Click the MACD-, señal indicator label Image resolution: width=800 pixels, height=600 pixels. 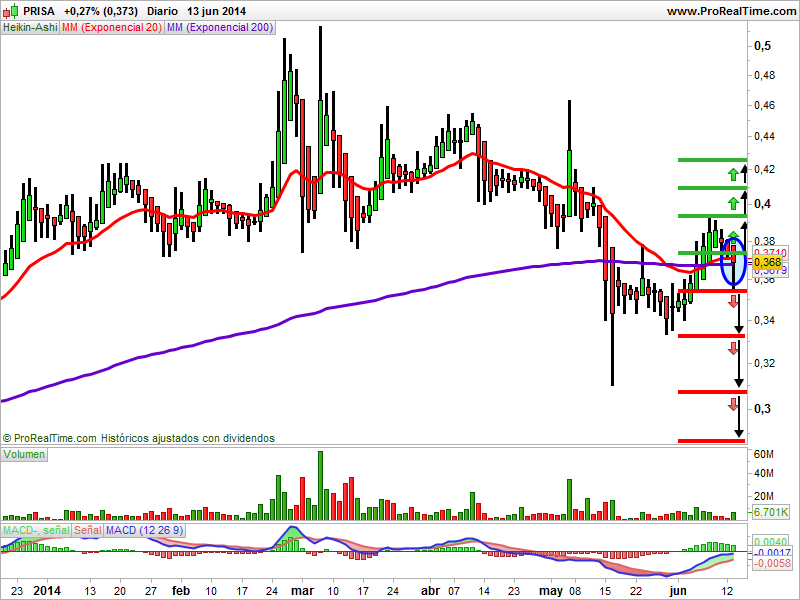coord(36,530)
